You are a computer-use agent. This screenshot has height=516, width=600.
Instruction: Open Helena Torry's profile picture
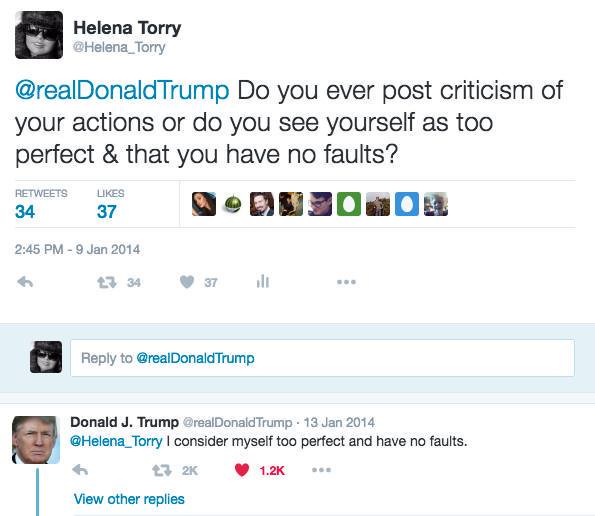click(39, 35)
